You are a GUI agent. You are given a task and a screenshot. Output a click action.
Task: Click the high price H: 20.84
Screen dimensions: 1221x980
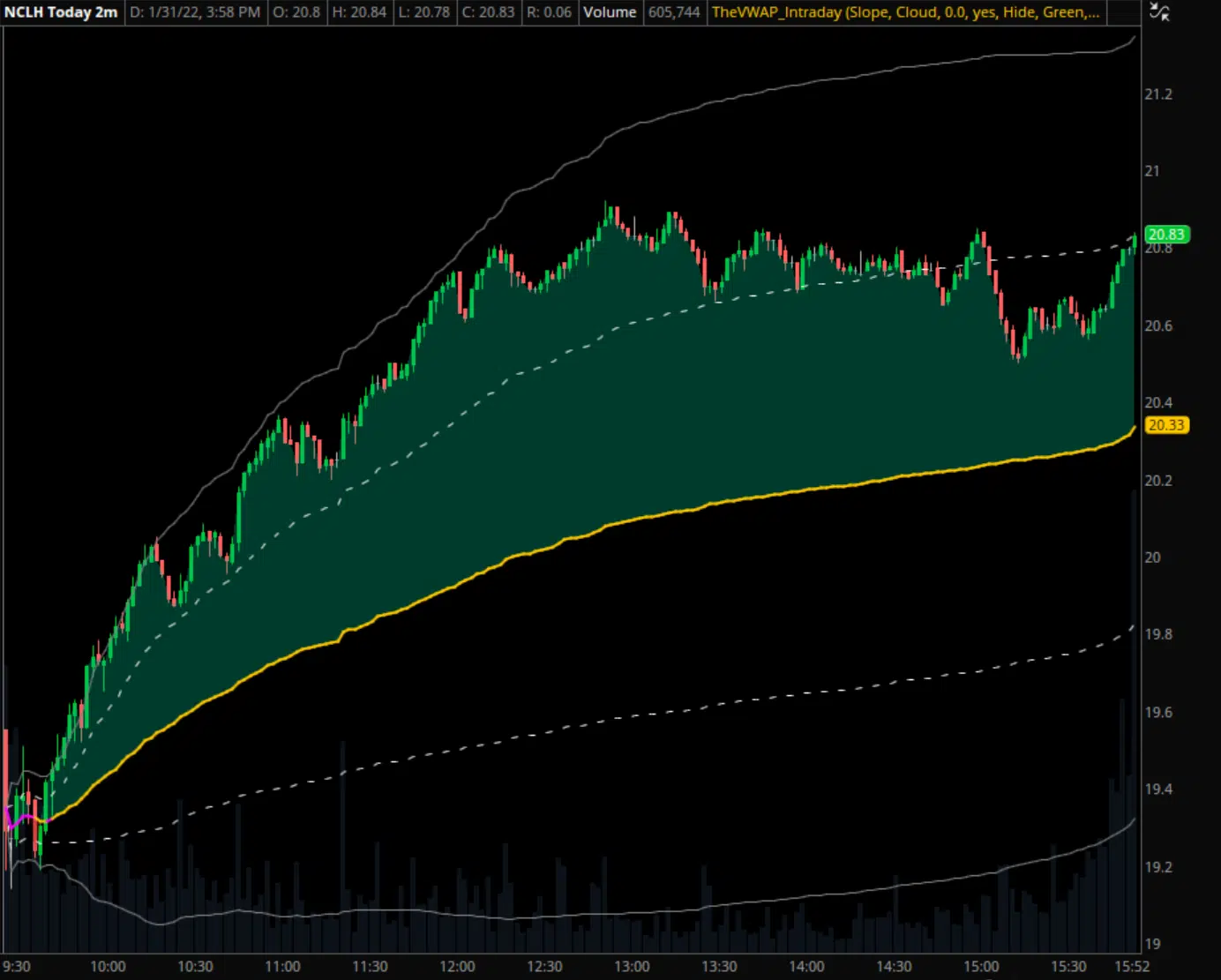(x=359, y=12)
